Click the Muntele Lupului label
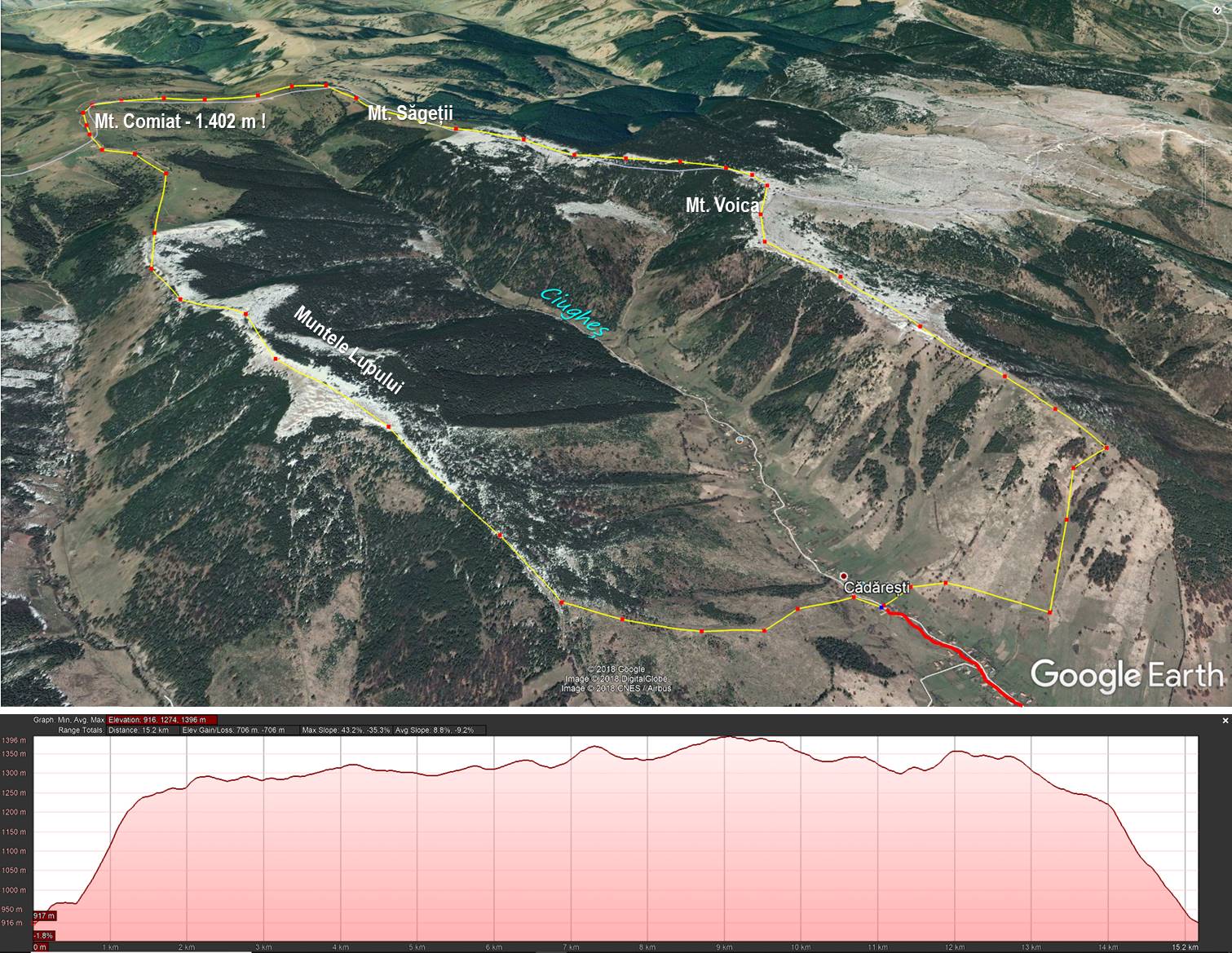Viewport: 1232px width, 953px height. 348,351
